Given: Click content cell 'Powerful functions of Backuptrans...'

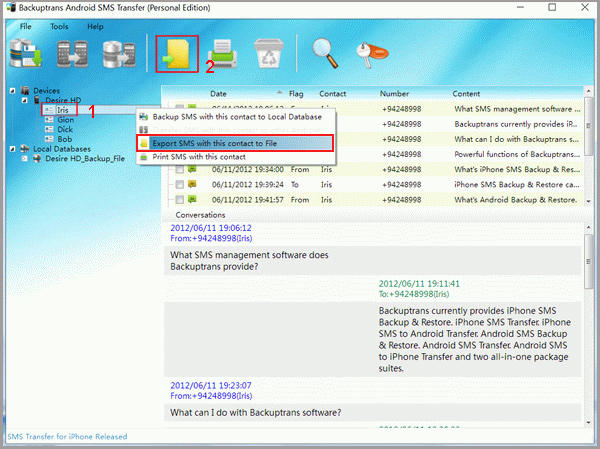Looking at the screenshot, I should click(517, 154).
